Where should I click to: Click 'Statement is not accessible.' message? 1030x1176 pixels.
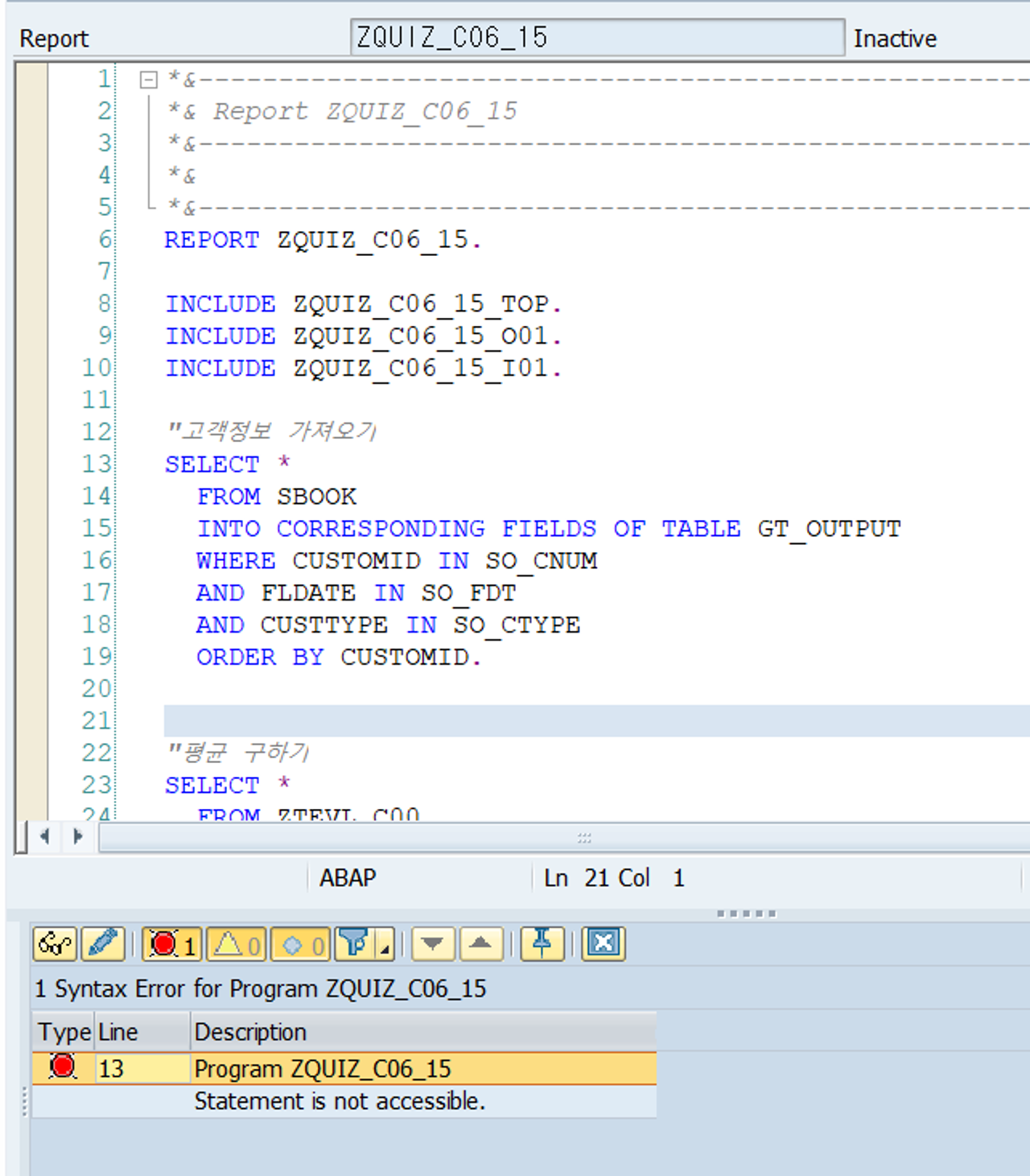[x=340, y=1101]
